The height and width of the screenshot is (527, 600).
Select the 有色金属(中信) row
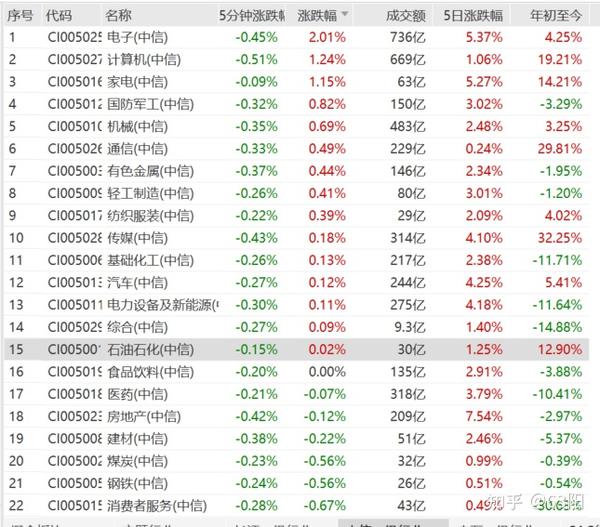click(x=297, y=171)
